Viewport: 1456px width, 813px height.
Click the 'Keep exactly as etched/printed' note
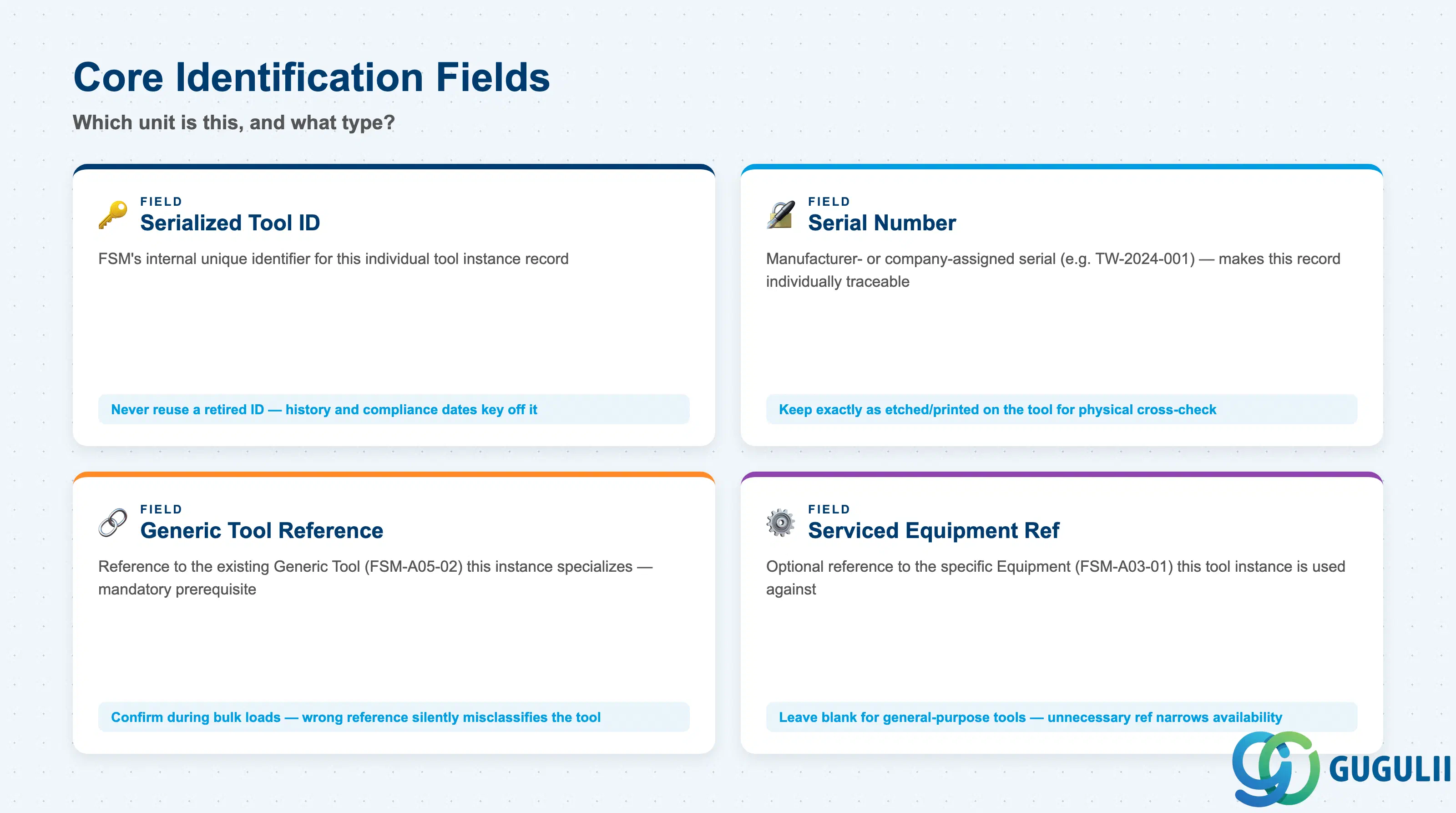point(1062,409)
